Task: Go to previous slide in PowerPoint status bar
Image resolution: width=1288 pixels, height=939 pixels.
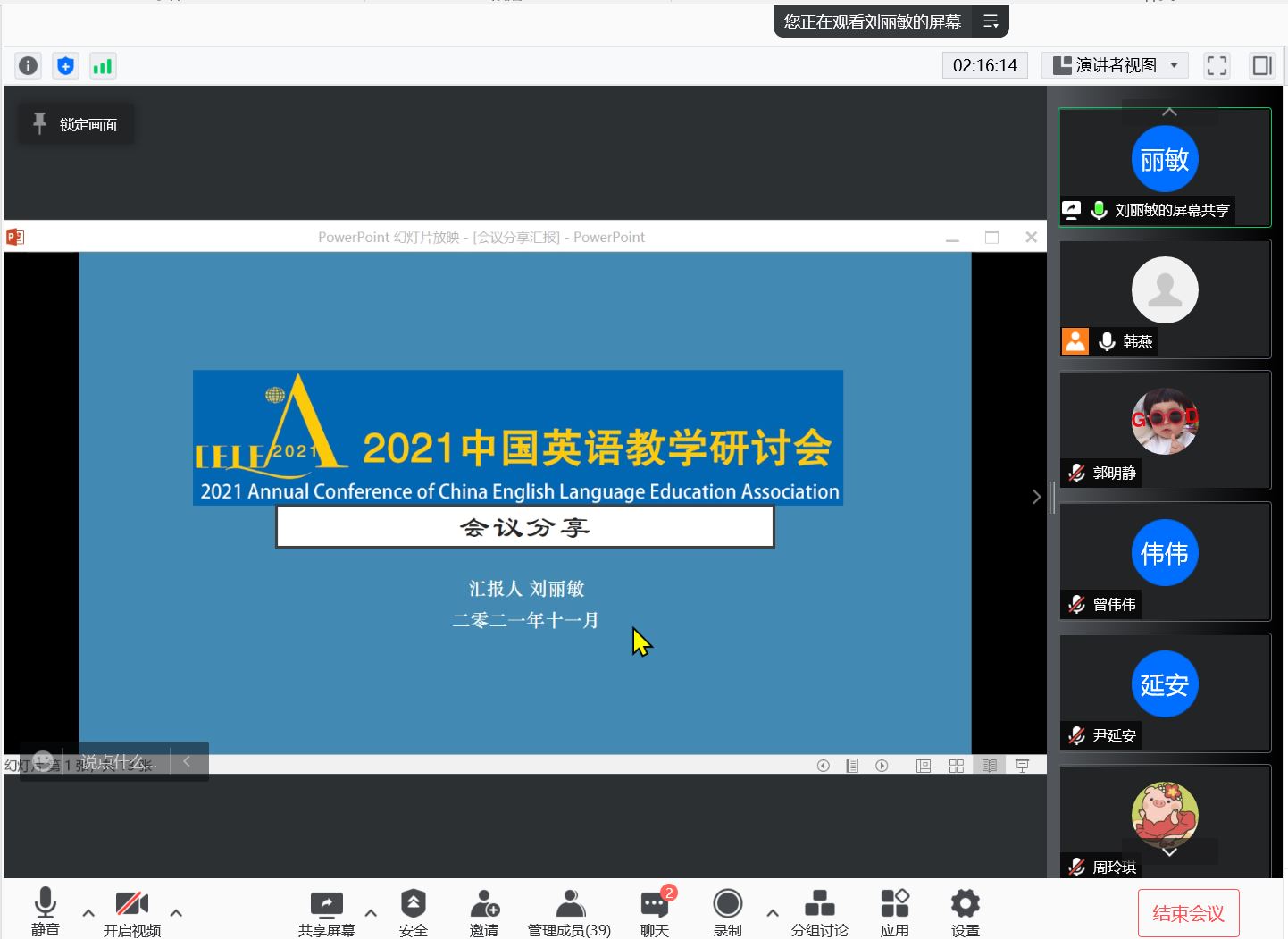Action: [x=824, y=766]
